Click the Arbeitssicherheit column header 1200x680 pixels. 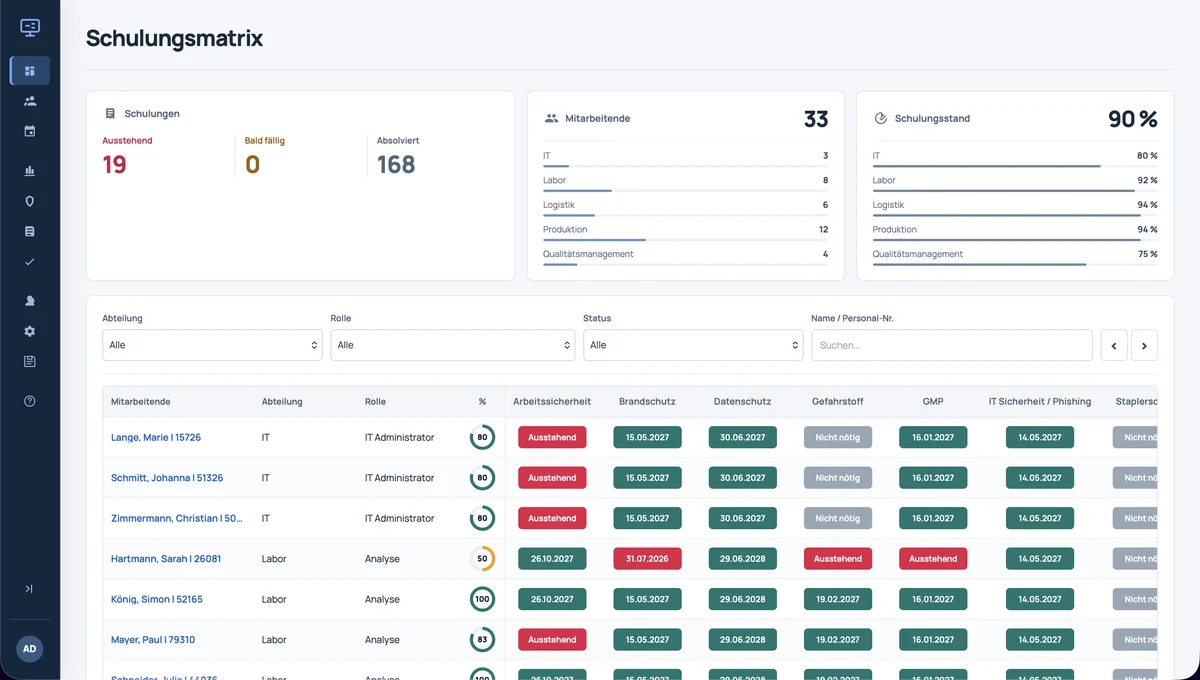pyautogui.click(x=552, y=402)
